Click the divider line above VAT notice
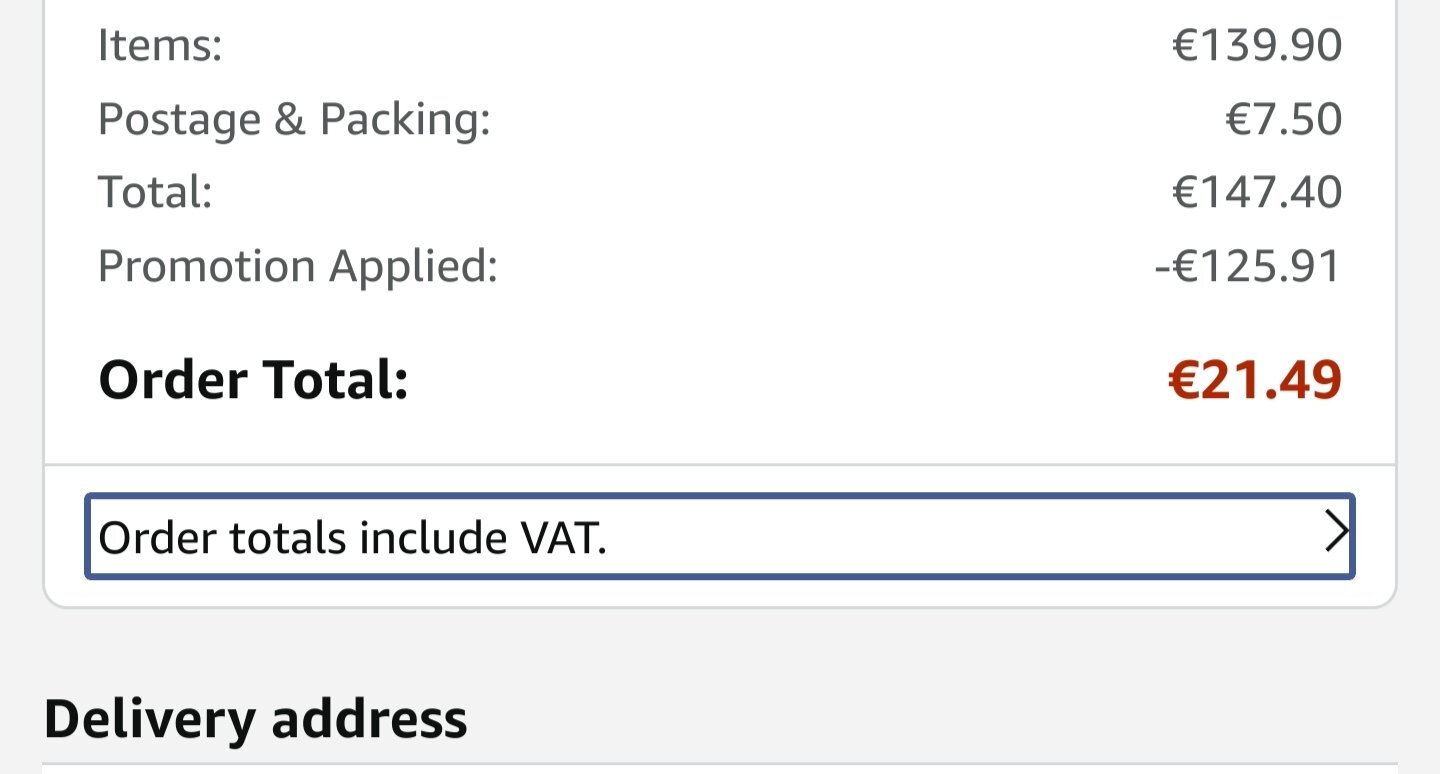Screen dimensions: 1440x774 pos(720,465)
